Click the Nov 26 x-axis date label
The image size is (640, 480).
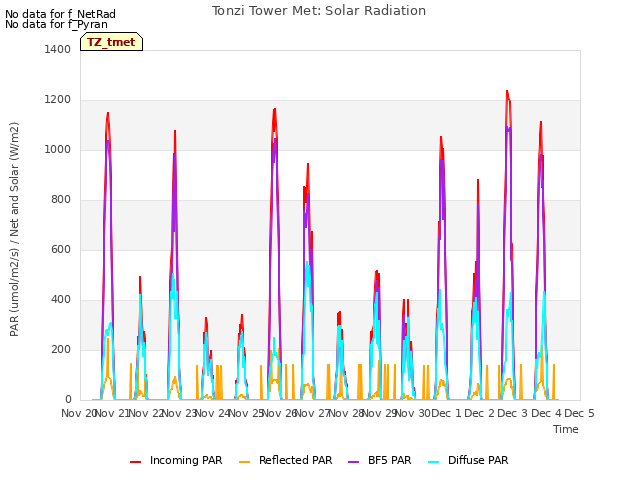(280, 413)
